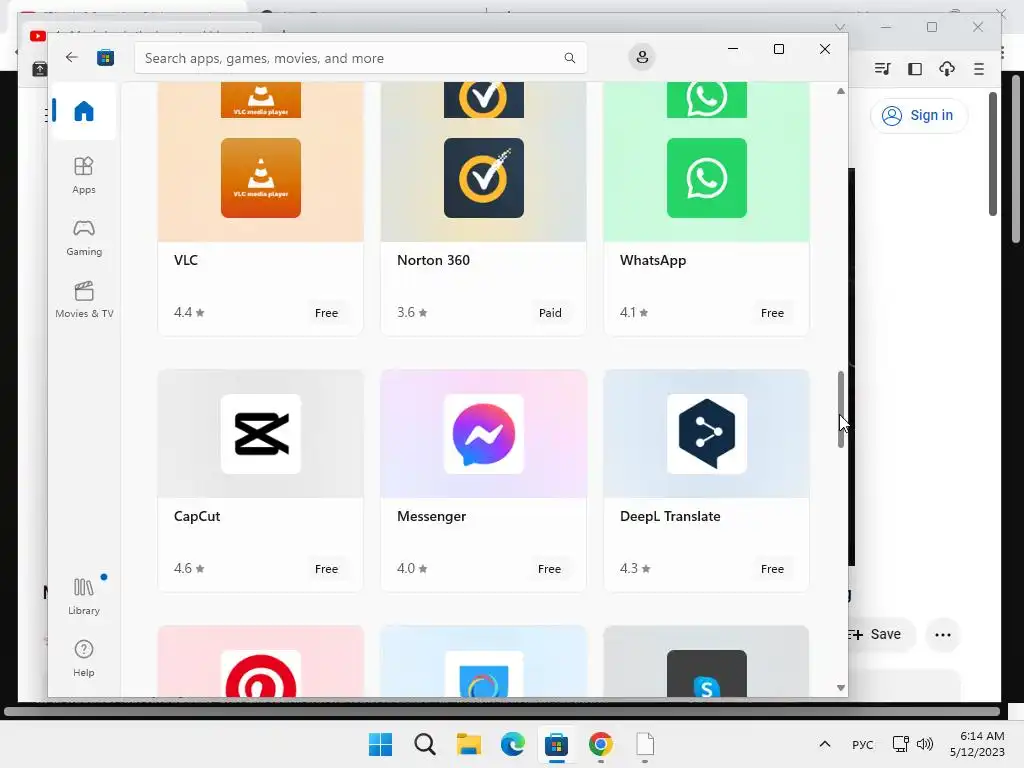Open Movies & TV section
The height and width of the screenshot is (768, 1024).
[x=84, y=299]
